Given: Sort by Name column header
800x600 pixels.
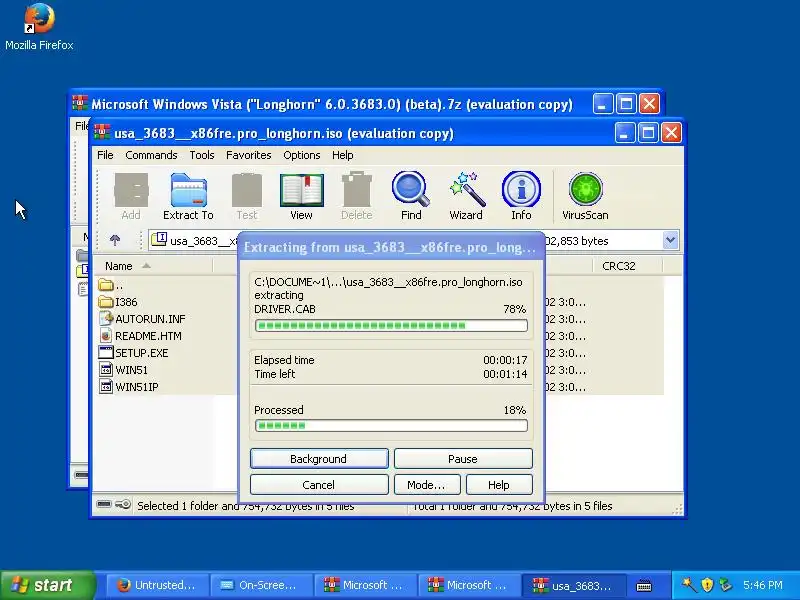Looking at the screenshot, I should pyautogui.click(x=153, y=266).
